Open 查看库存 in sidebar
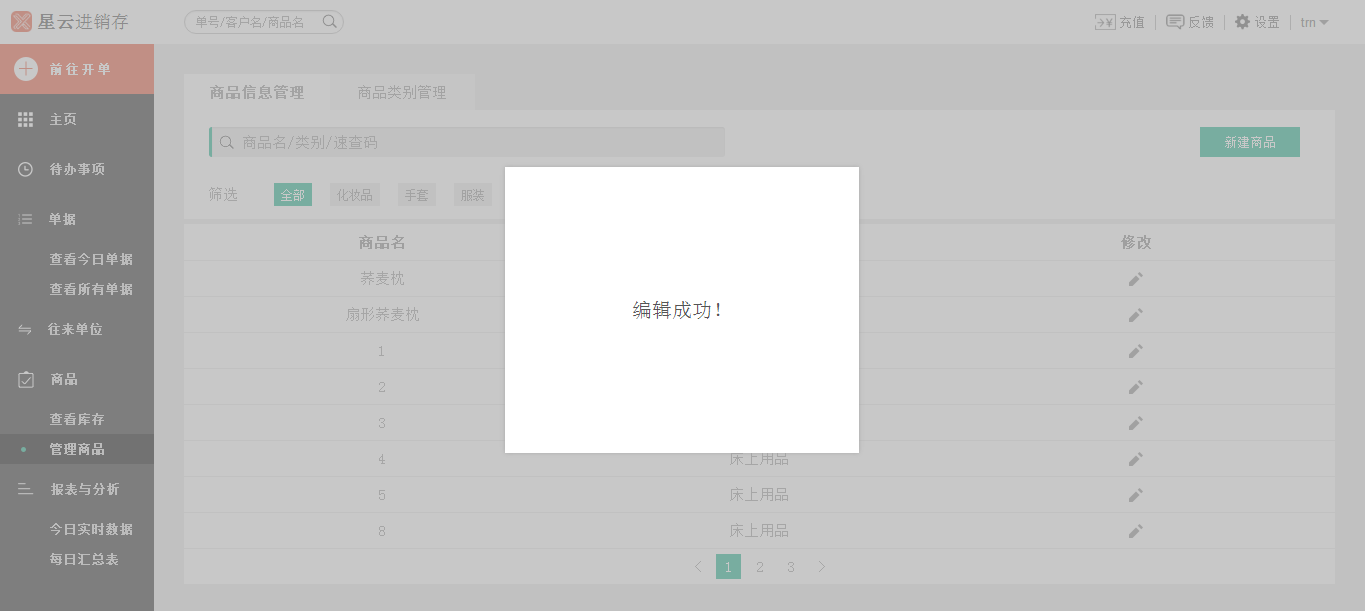The height and width of the screenshot is (611, 1365). (x=77, y=419)
